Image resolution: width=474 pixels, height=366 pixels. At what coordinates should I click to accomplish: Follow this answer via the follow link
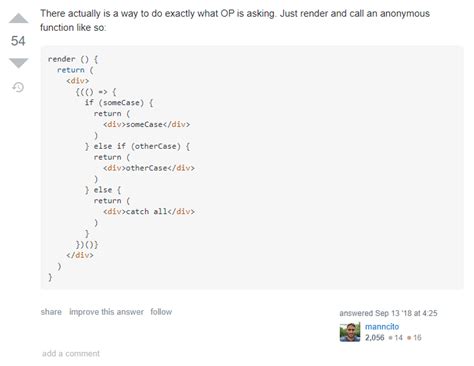coord(161,312)
